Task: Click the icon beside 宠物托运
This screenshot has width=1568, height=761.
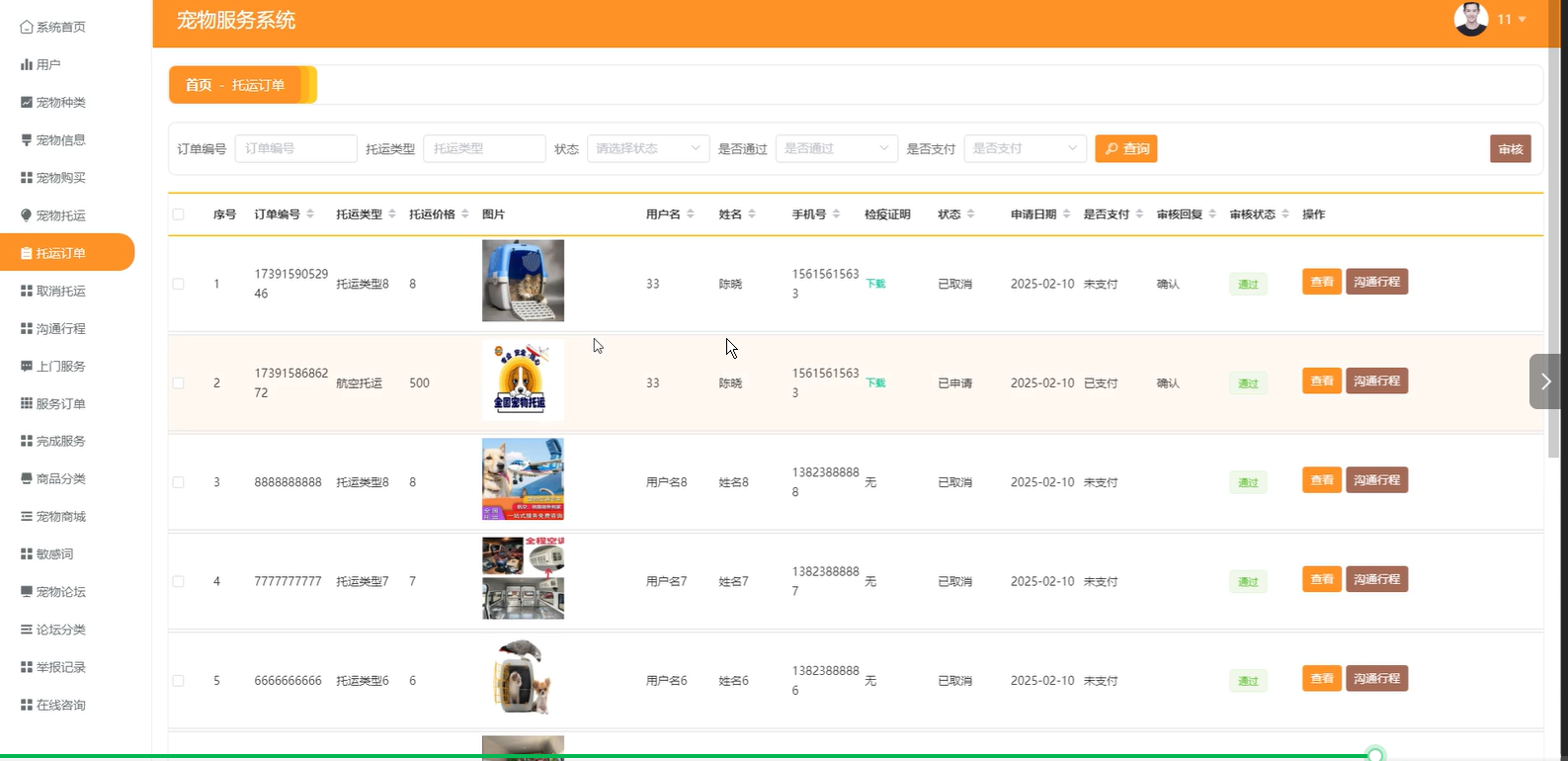Action: (27, 215)
